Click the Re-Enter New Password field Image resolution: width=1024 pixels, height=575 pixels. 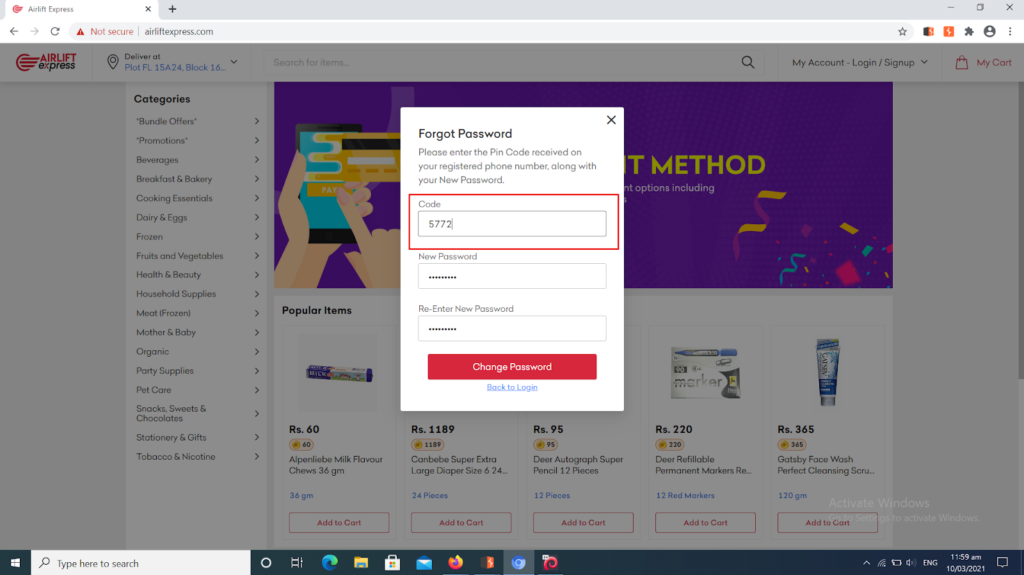[x=512, y=329]
